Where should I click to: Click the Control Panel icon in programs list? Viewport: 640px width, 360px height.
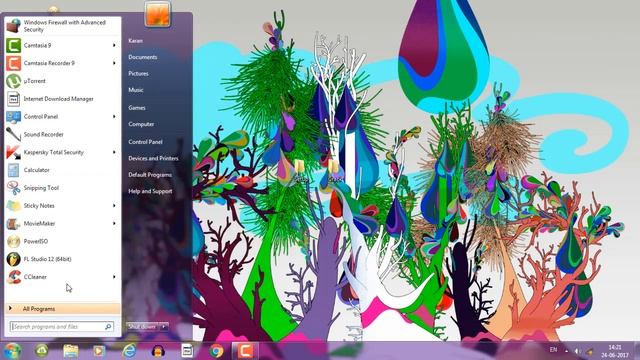click(x=13, y=117)
